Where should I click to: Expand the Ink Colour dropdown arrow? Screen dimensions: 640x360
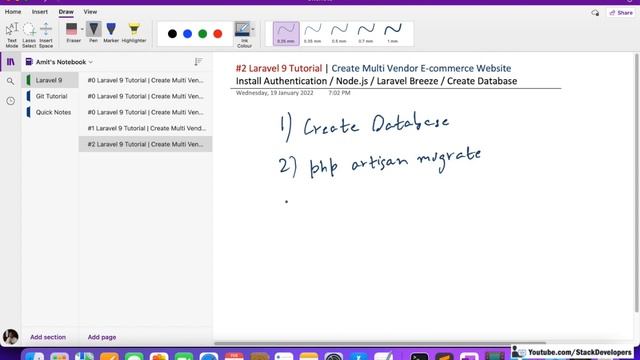(253, 29)
